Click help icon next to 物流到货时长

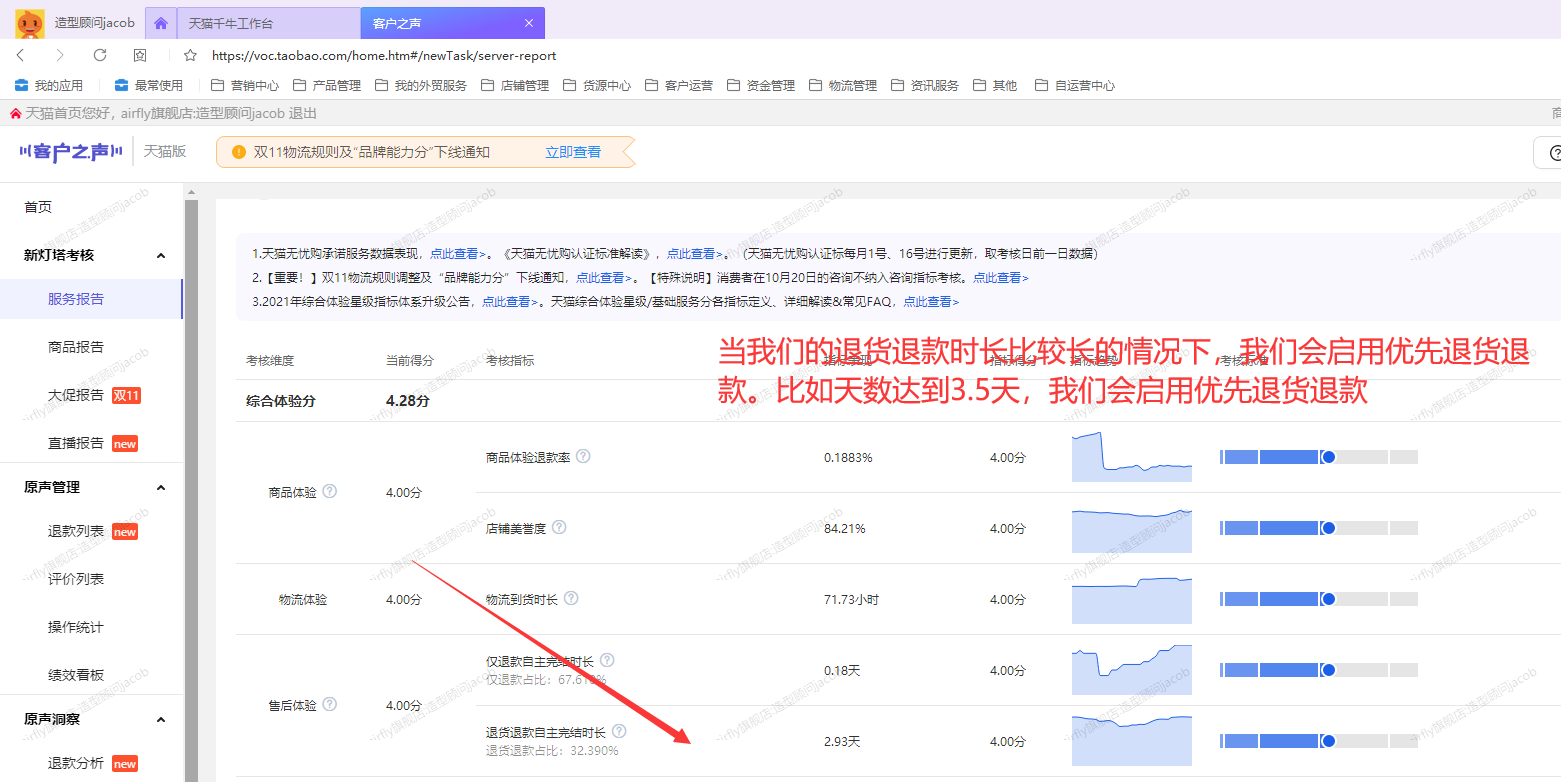coord(571,598)
